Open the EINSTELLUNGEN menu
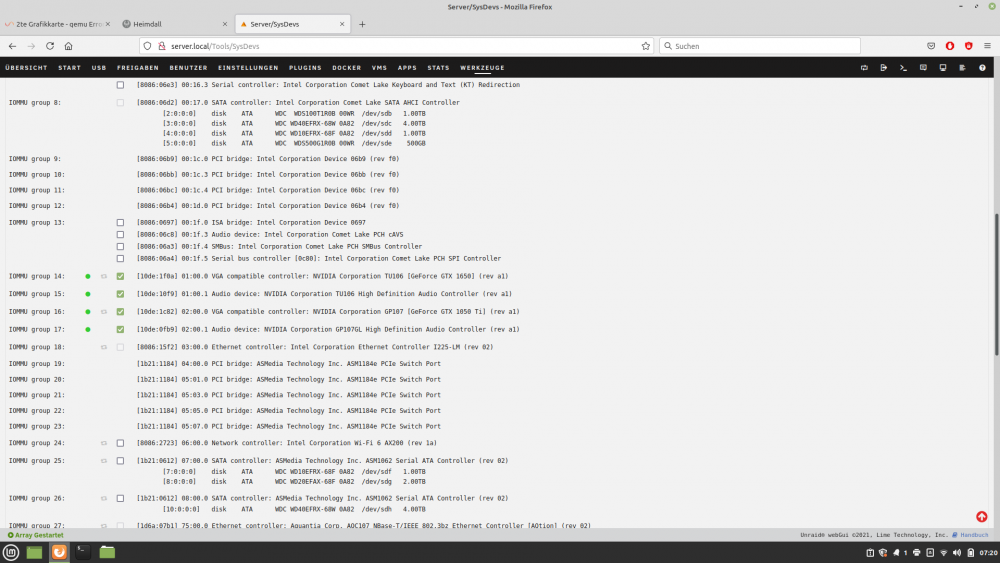Viewport: 1000px width, 563px height. pyautogui.click(x=248, y=68)
